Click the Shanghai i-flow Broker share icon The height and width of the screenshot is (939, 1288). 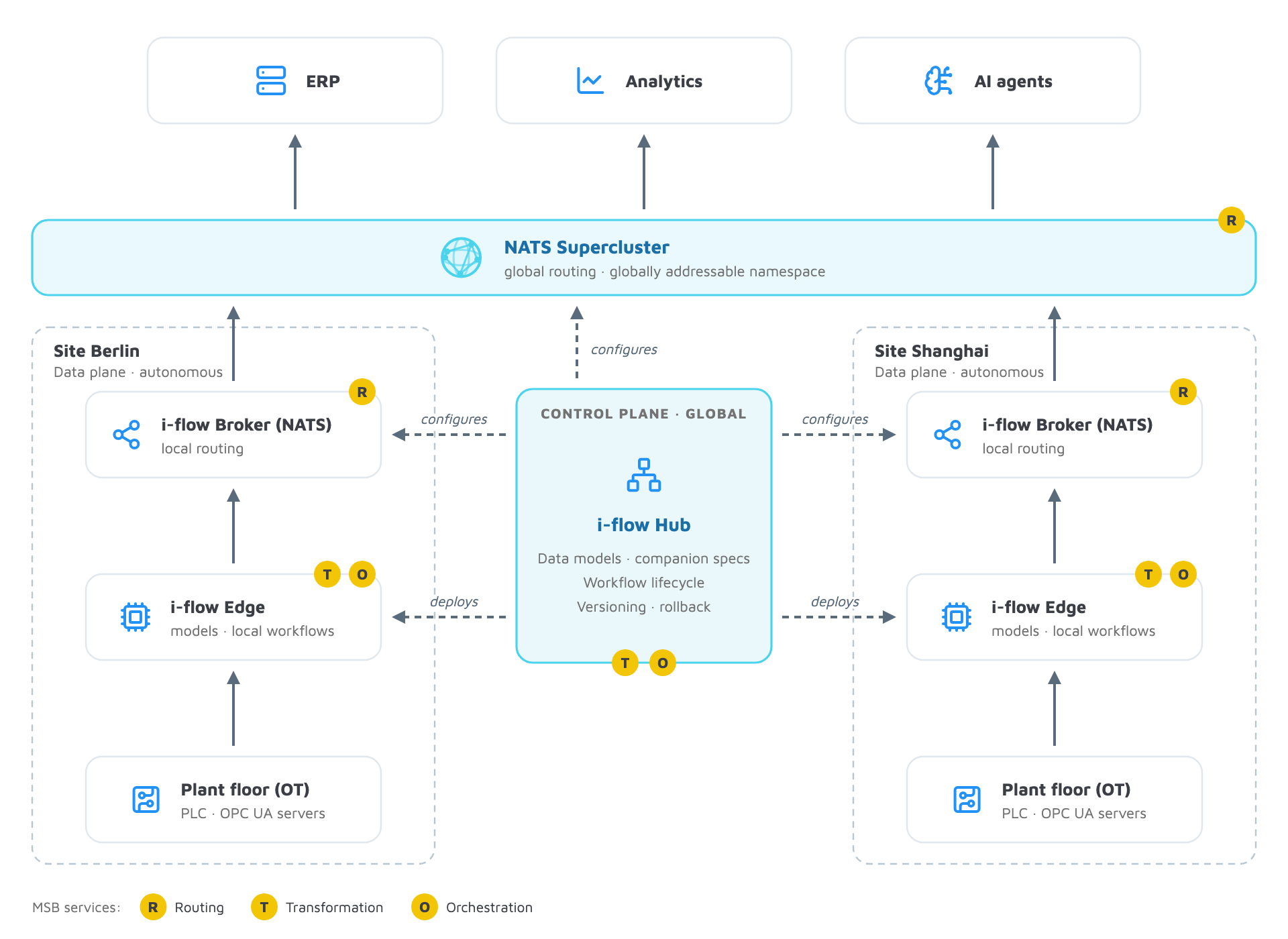point(948,435)
